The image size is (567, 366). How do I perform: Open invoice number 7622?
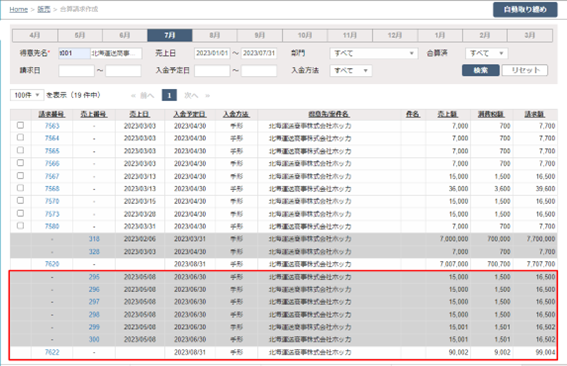tap(52, 352)
